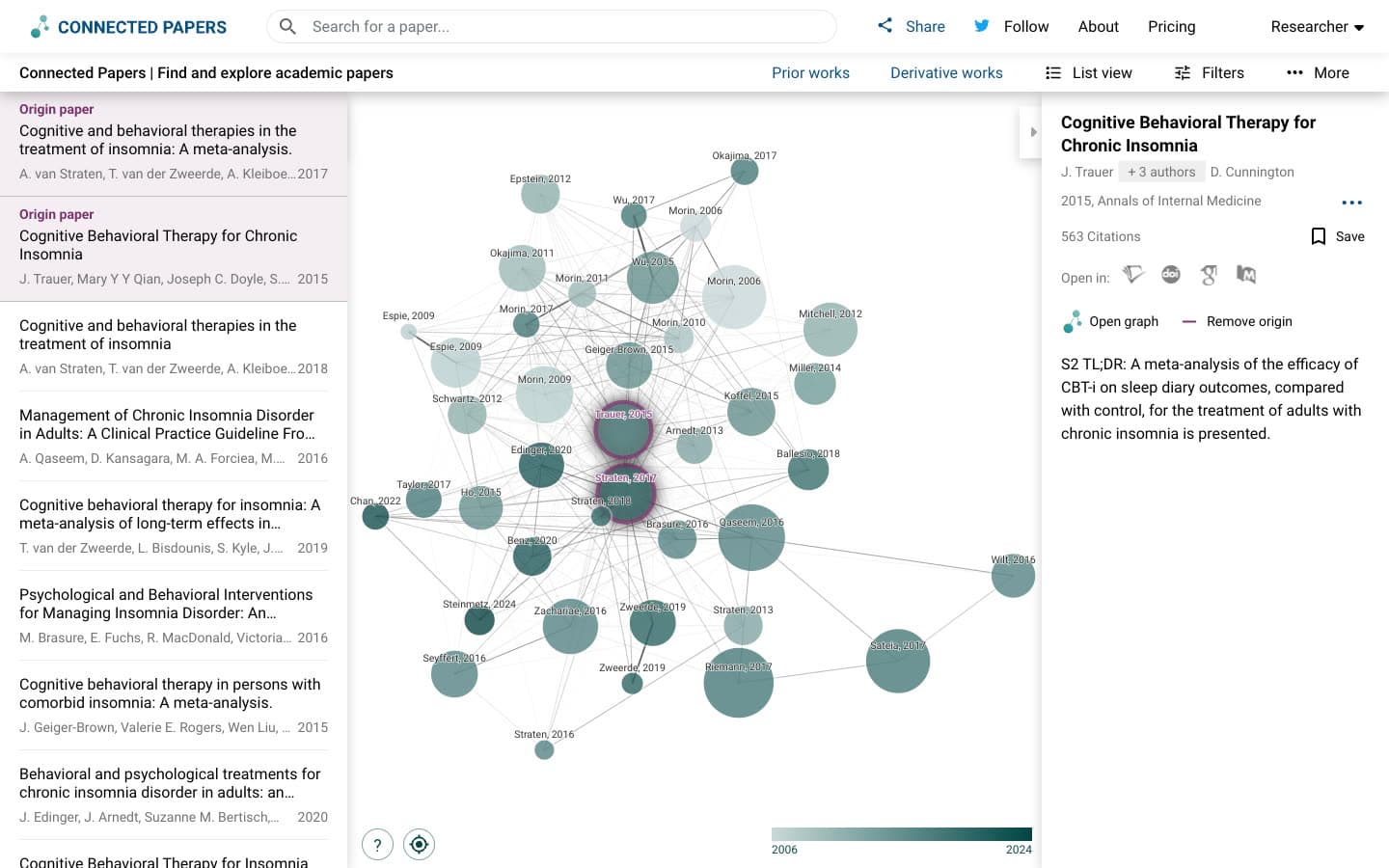Click the year color gradient legend
1389x868 pixels.
[x=902, y=834]
